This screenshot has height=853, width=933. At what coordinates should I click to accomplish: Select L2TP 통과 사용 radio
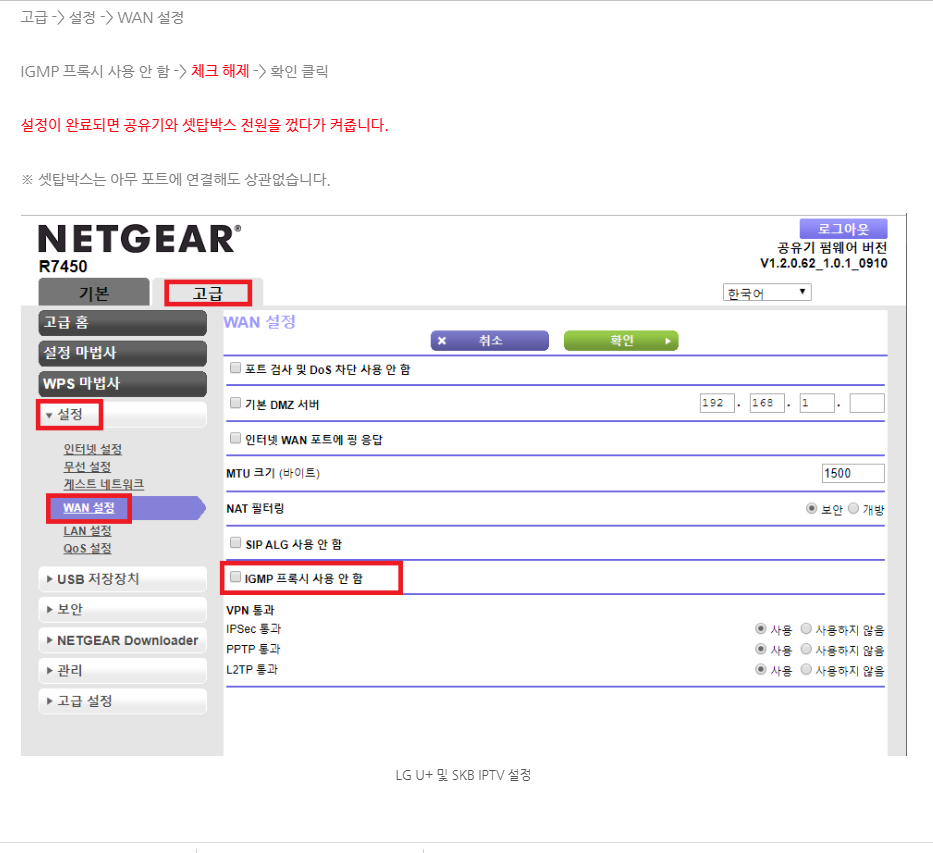[x=760, y=670]
